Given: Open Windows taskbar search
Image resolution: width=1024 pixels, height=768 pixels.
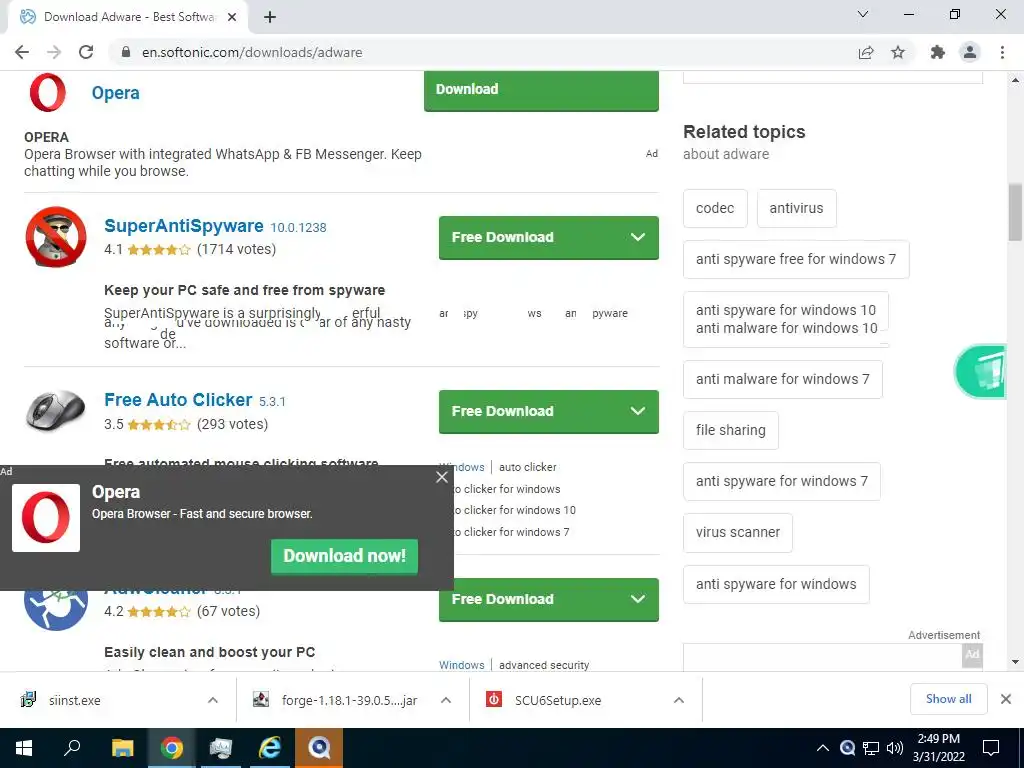Looking at the screenshot, I should [x=72, y=748].
